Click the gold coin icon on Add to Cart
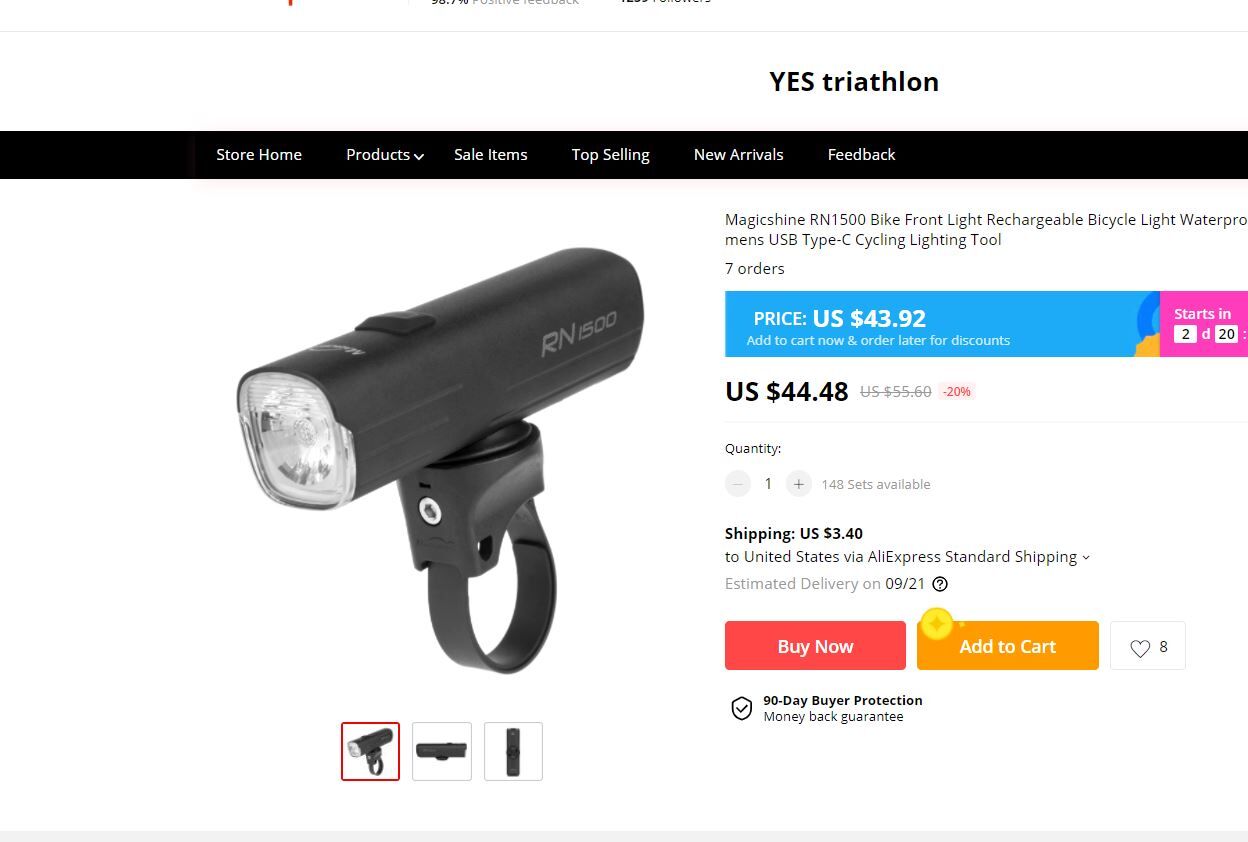 (937, 625)
